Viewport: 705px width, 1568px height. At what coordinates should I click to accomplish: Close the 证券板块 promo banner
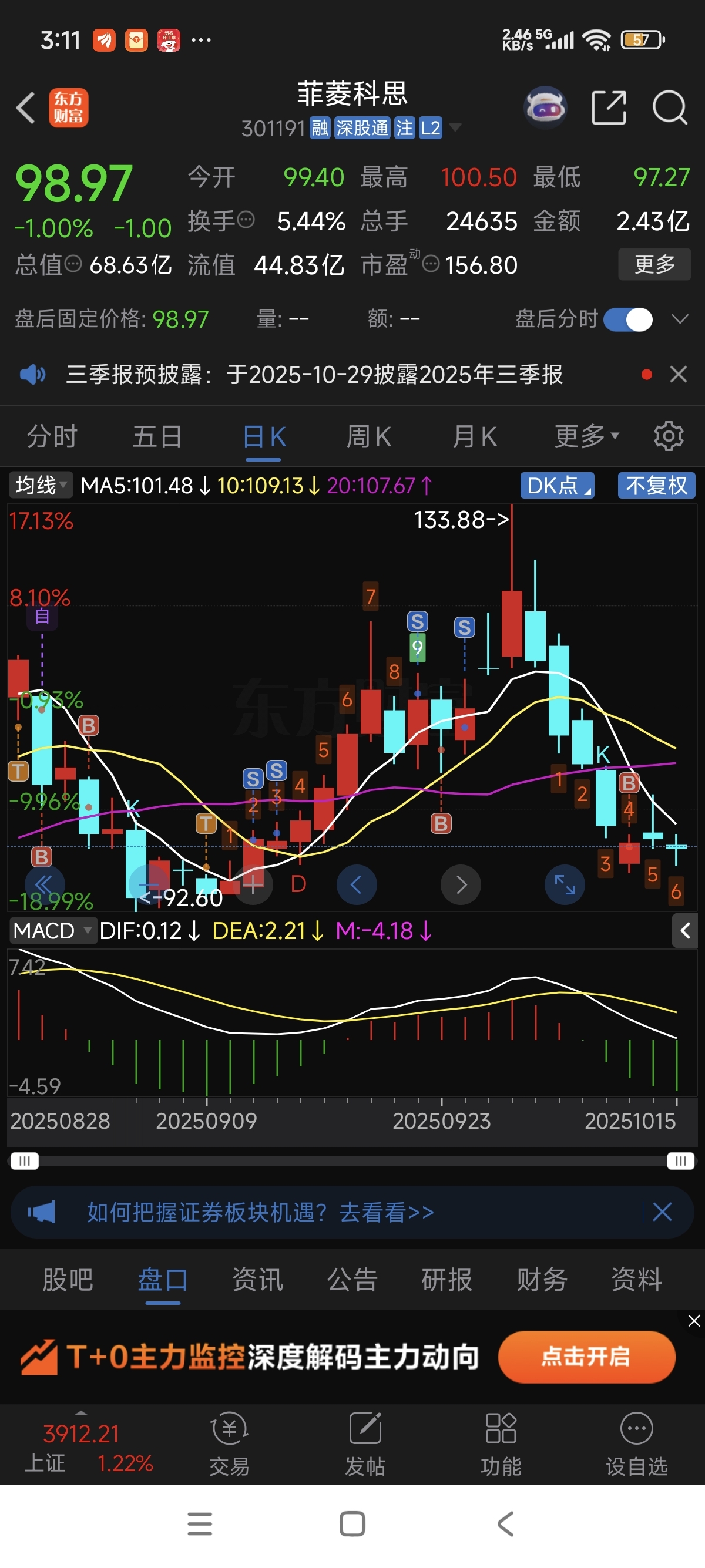pyautogui.click(x=662, y=1212)
